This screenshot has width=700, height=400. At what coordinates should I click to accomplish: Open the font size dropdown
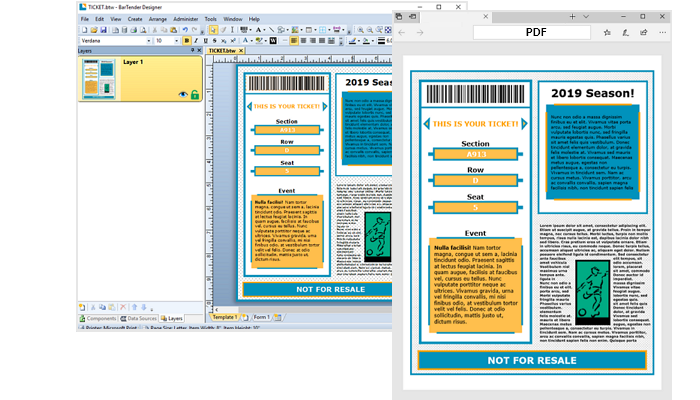[178, 41]
